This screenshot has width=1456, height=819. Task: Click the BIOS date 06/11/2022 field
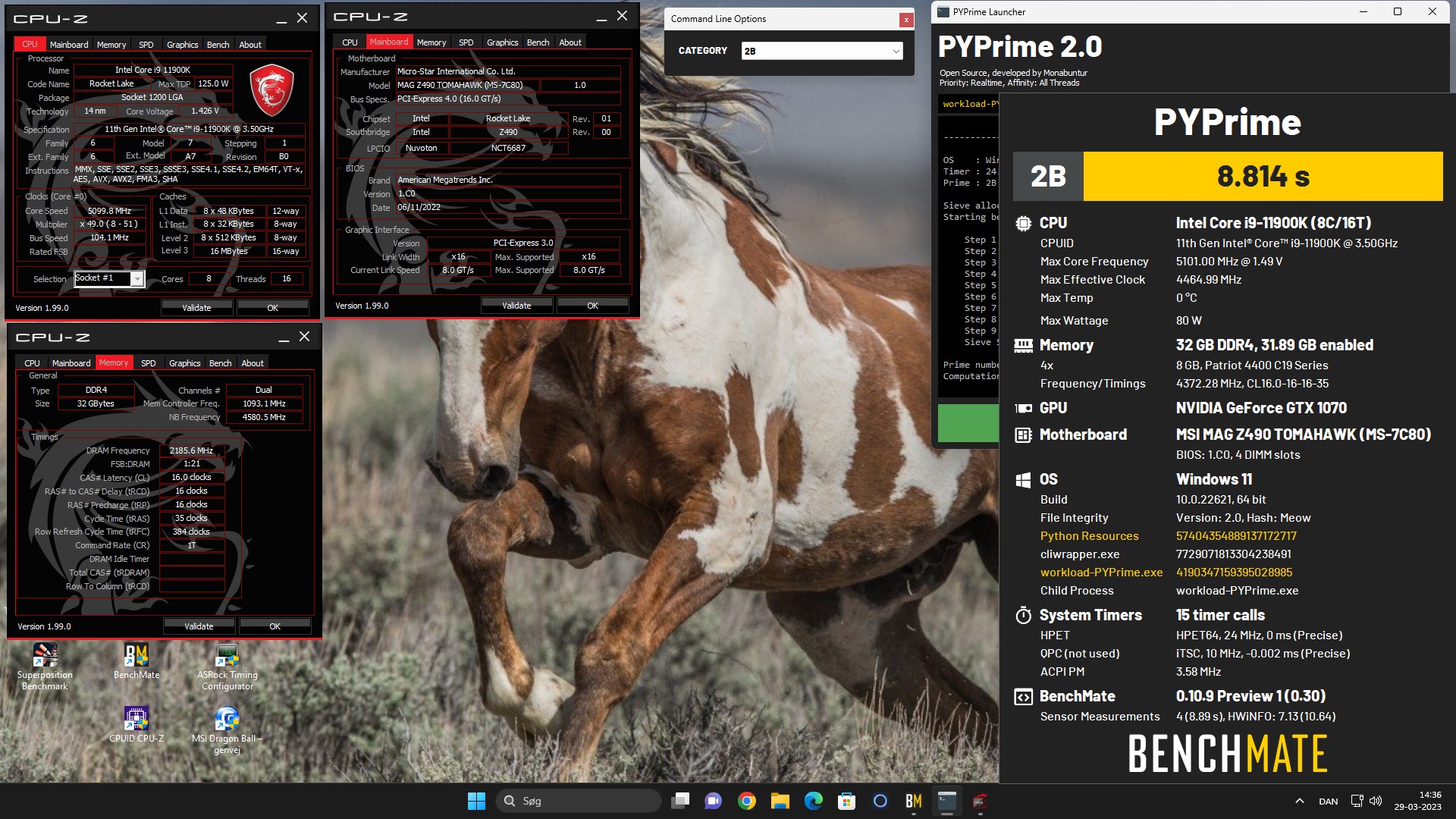507,207
